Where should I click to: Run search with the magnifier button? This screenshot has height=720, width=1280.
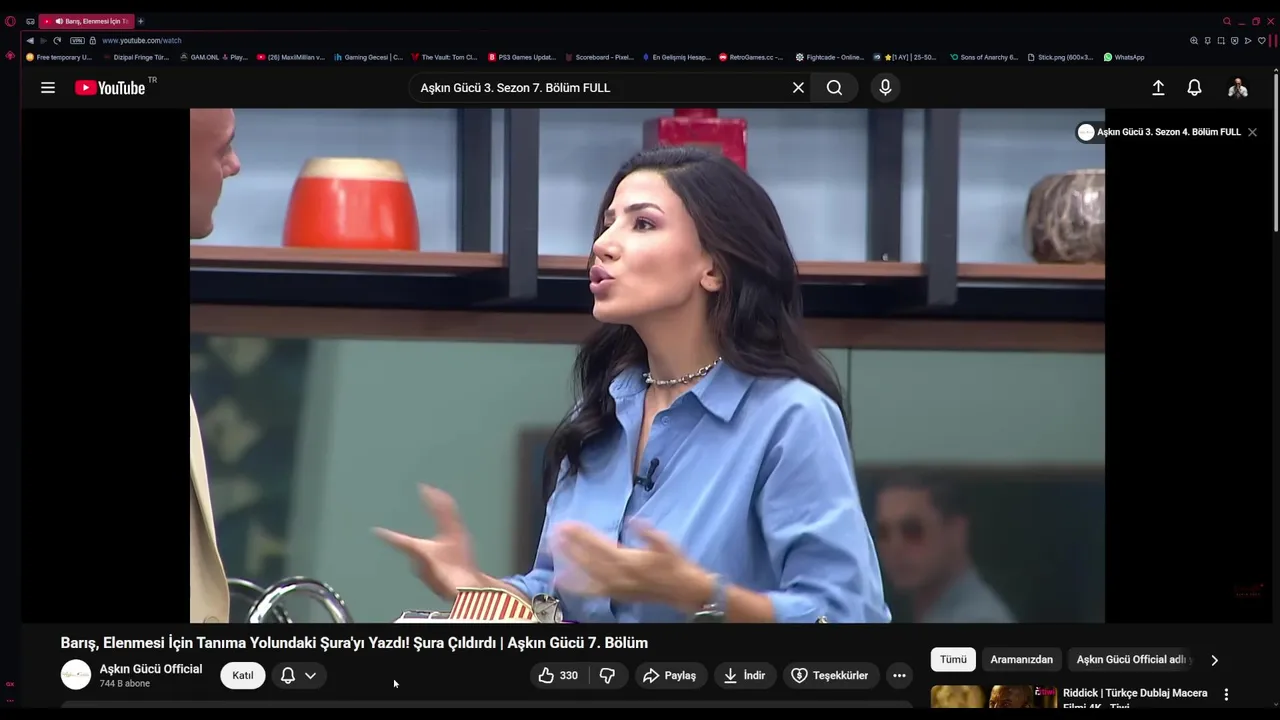tap(834, 88)
